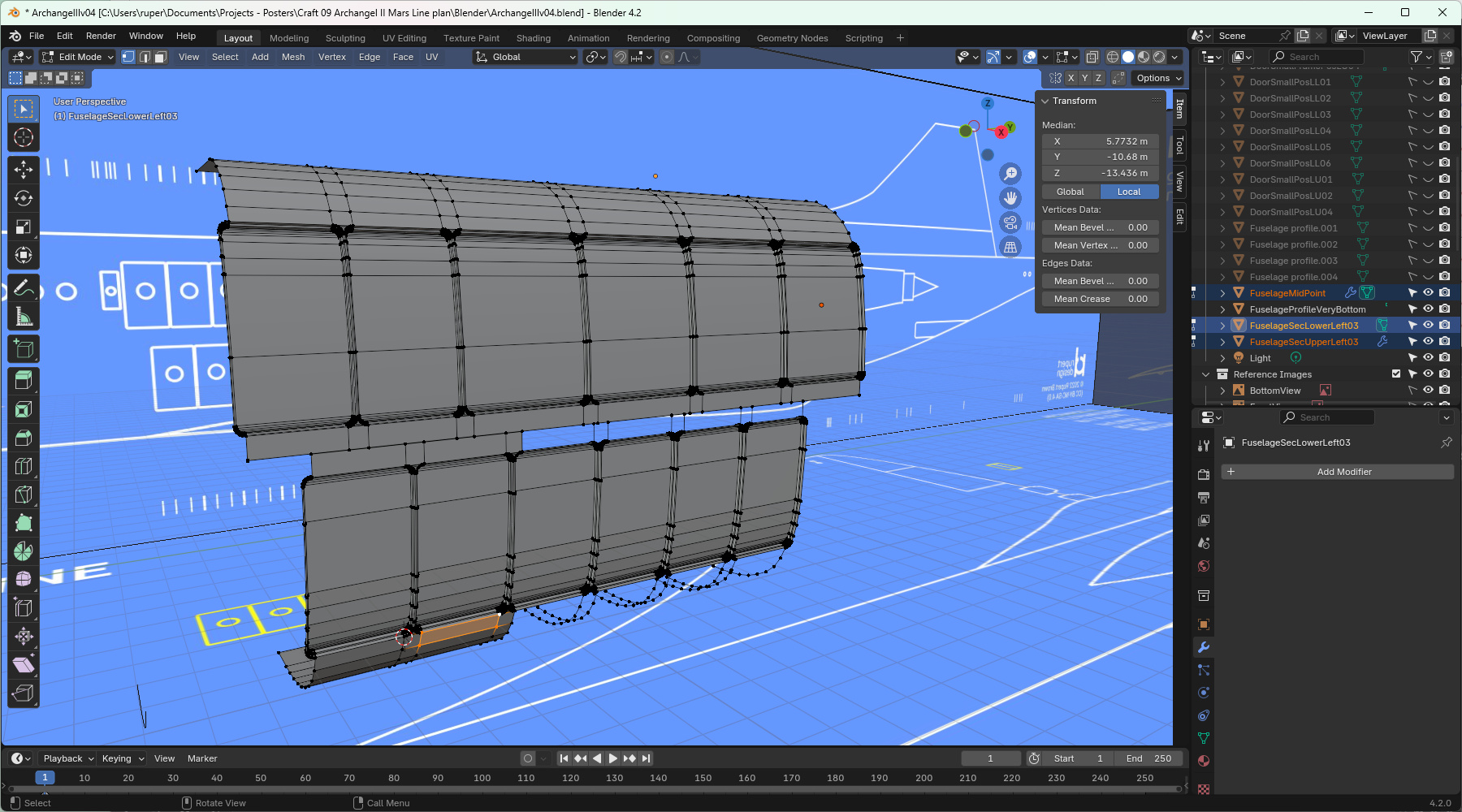This screenshot has width=1462, height=812.
Task: Select the Cursor tool in the toolbar
Action: click(24, 137)
